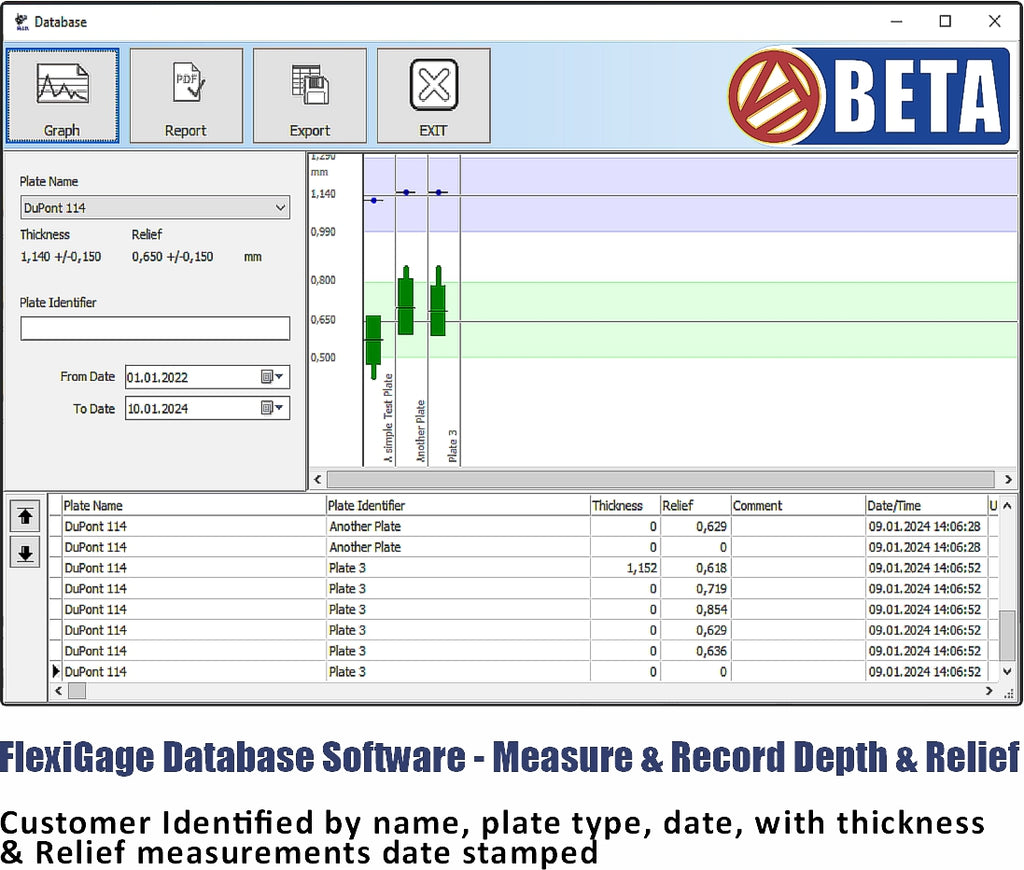Open the From Date calendar picker

[273, 377]
